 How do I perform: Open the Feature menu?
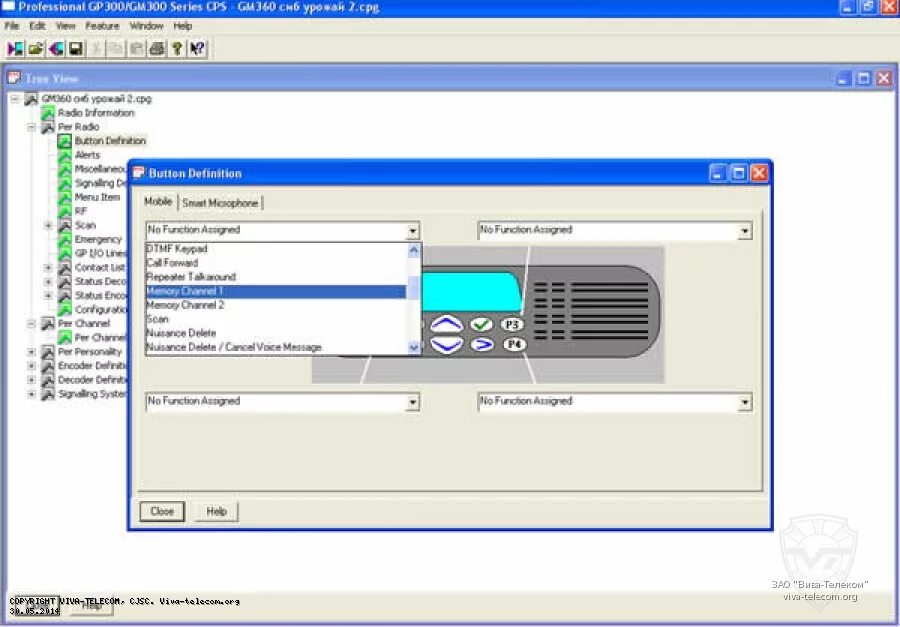pyautogui.click(x=102, y=26)
